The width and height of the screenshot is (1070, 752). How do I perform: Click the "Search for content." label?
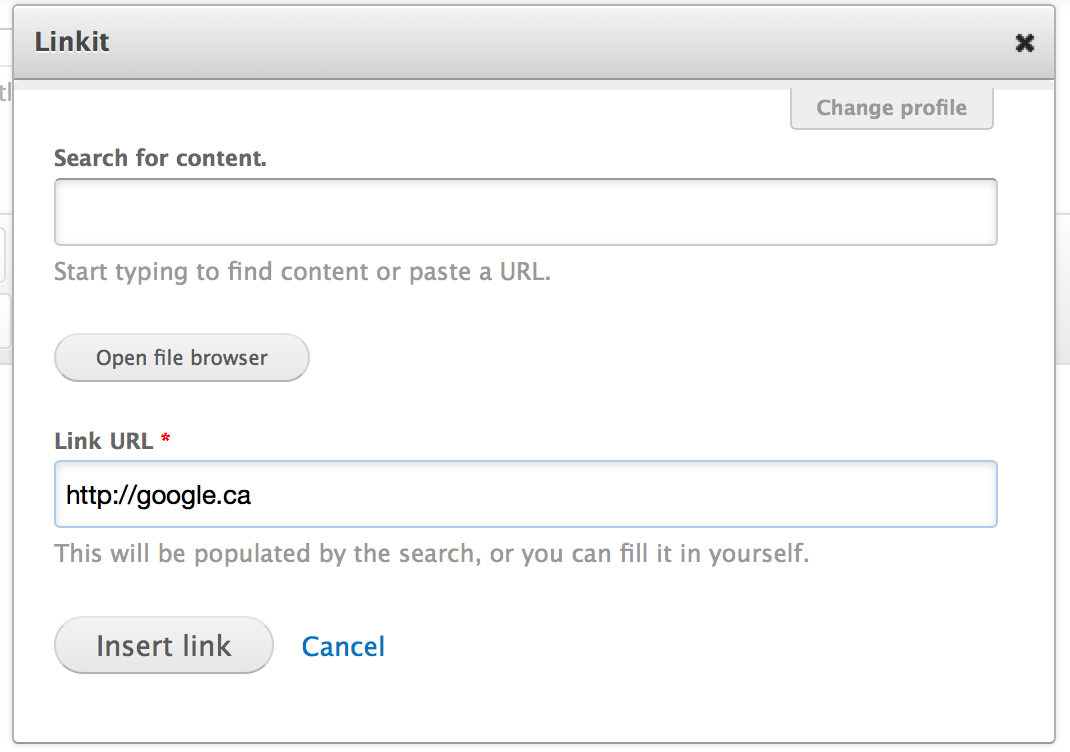click(160, 158)
